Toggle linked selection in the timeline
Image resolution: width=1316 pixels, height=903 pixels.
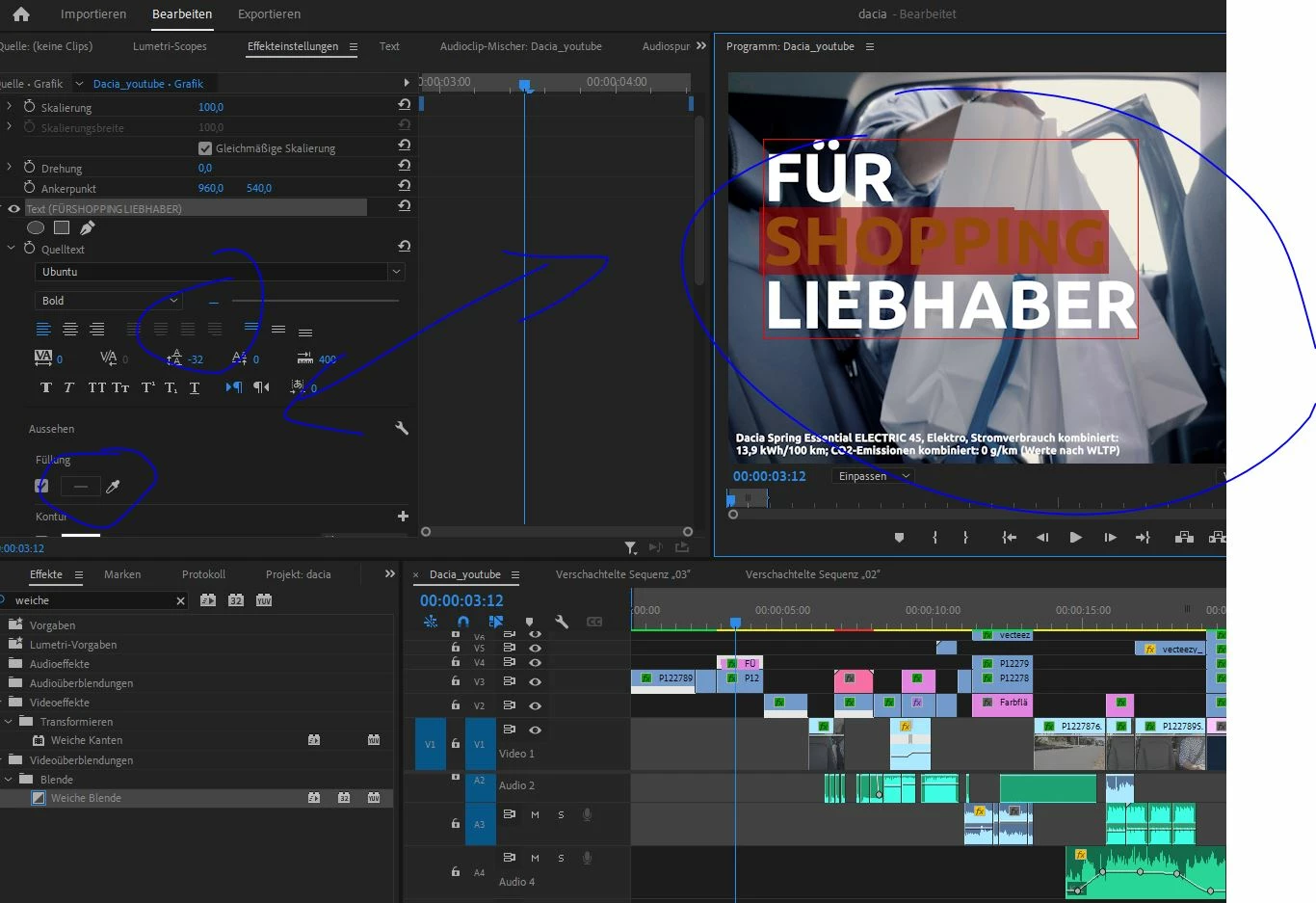[x=496, y=623]
